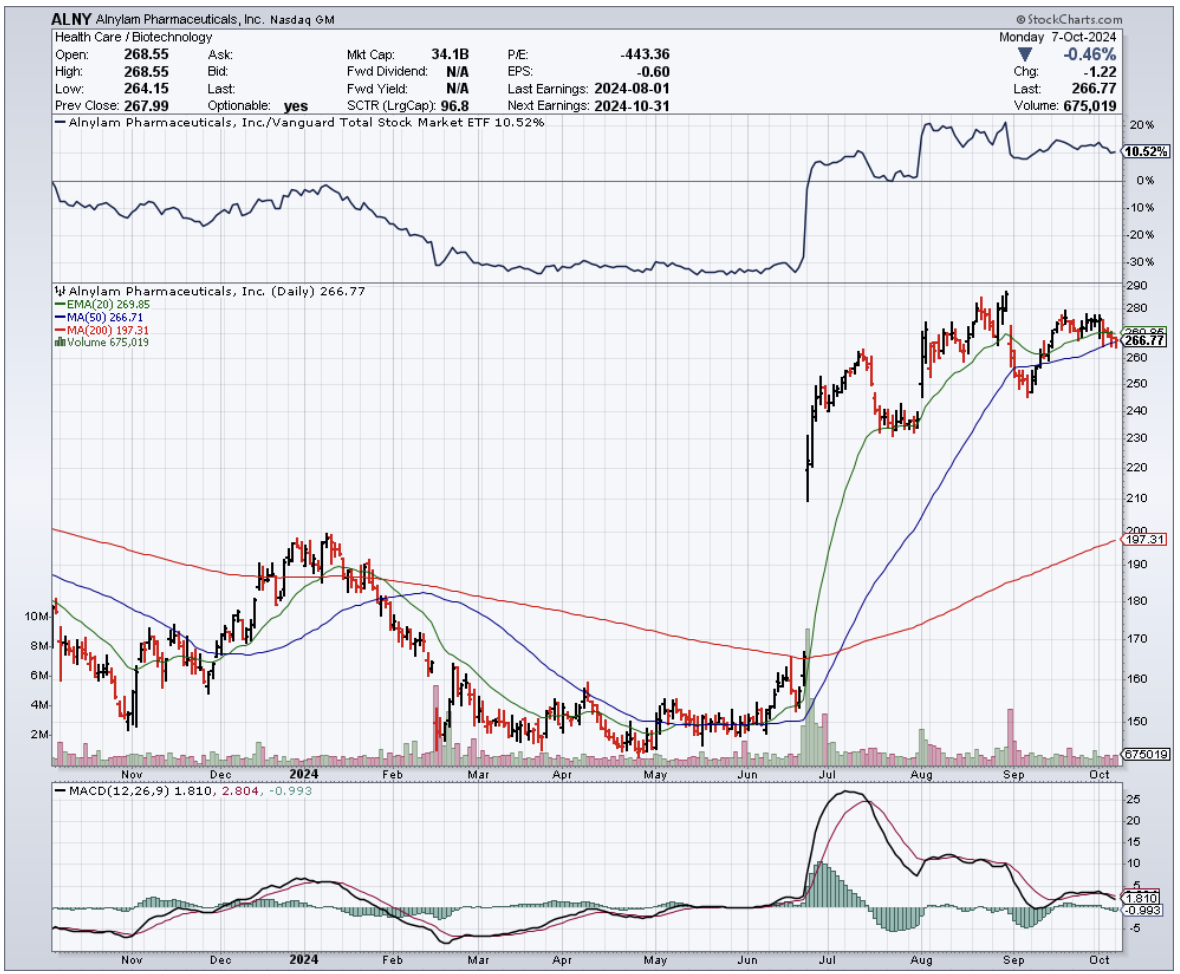Click the ALNY ticker symbol heading
Image resolution: width=1180 pixels, height=974 pixels.
point(70,20)
